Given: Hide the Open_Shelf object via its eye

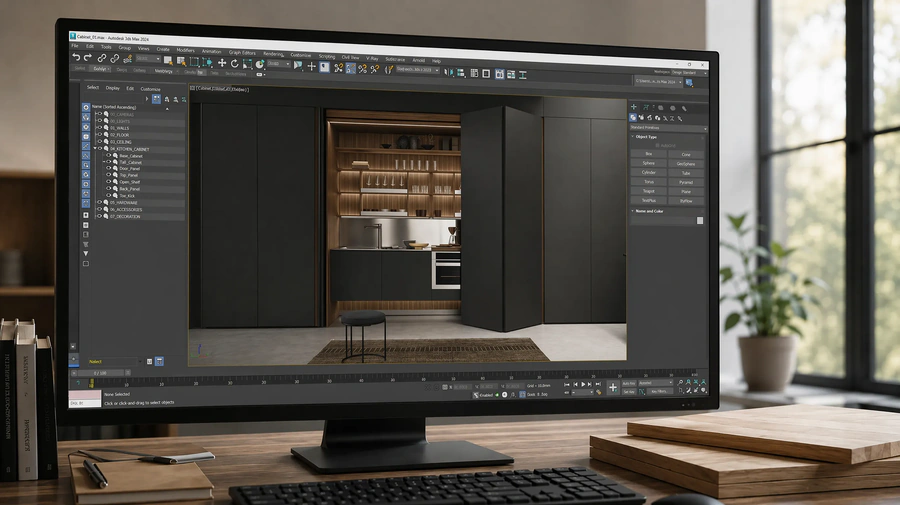Looking at the screenshot, I should pos(108,182).
